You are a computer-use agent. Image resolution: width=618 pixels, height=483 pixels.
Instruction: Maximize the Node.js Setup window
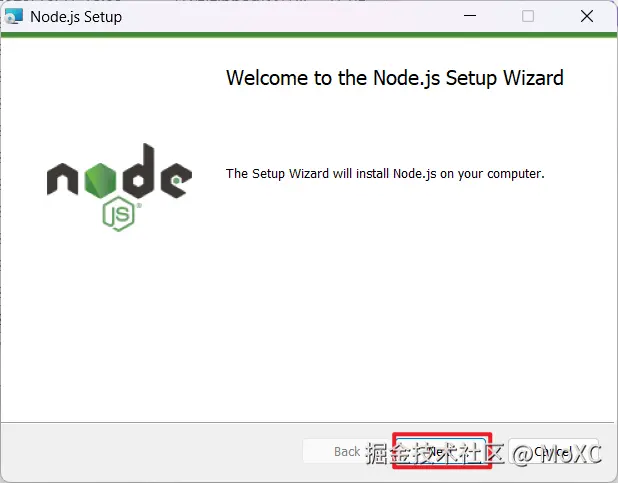528,16
